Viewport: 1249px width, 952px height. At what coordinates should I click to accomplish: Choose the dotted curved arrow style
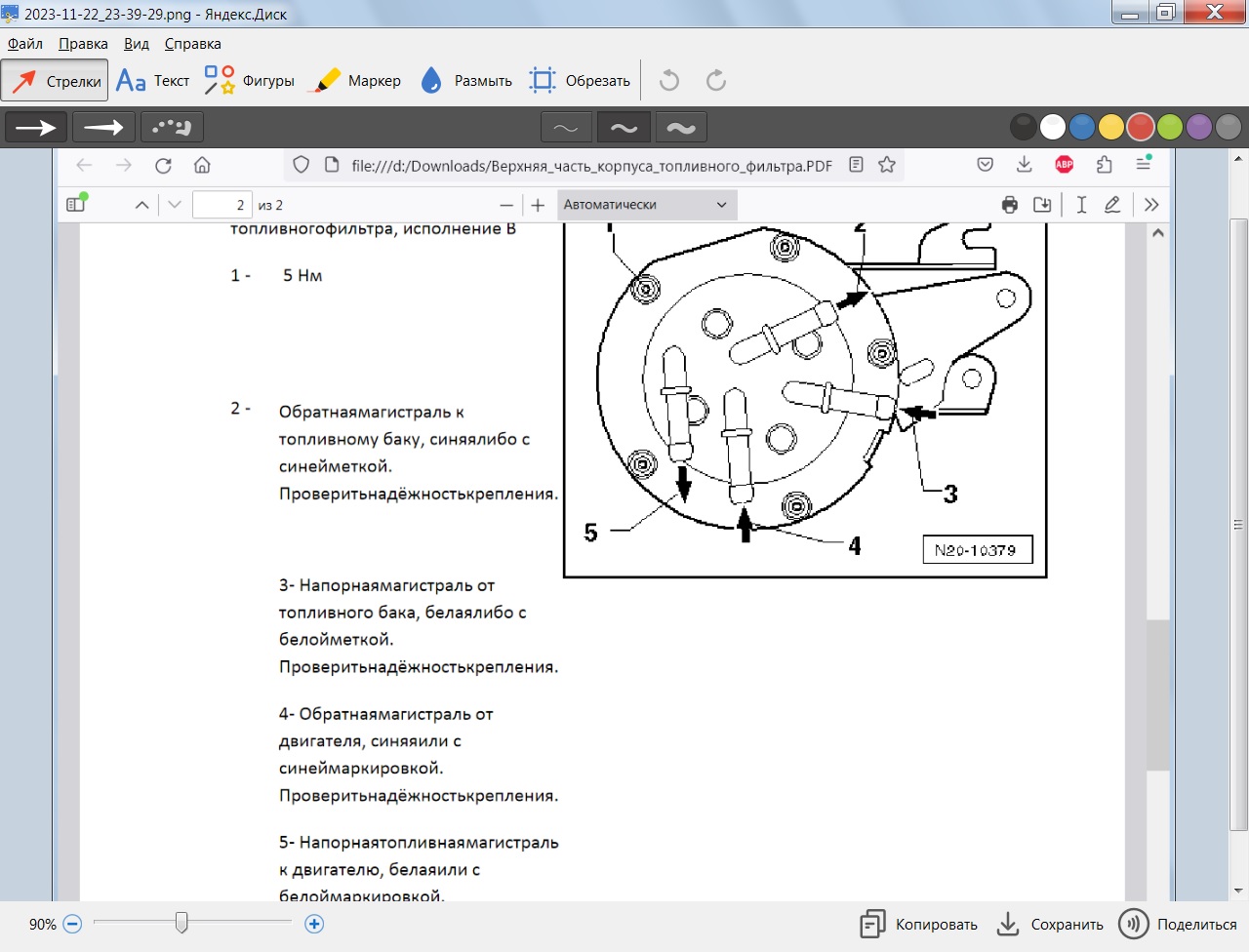pos(172,127)
